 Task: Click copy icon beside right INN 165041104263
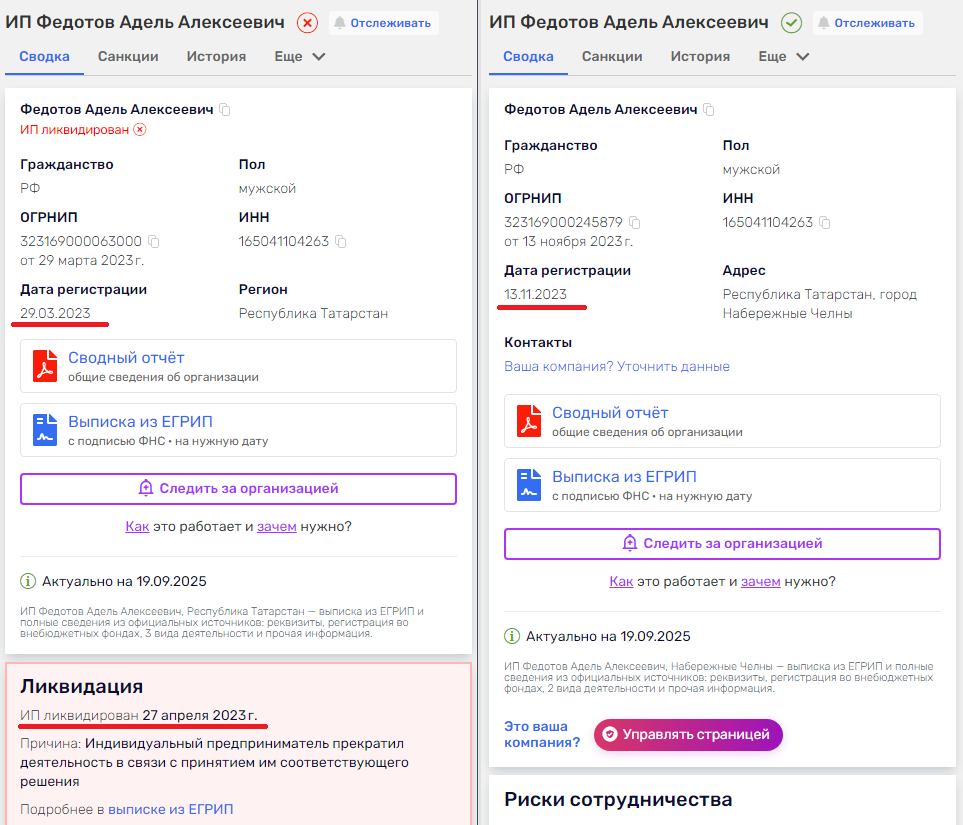825,222
